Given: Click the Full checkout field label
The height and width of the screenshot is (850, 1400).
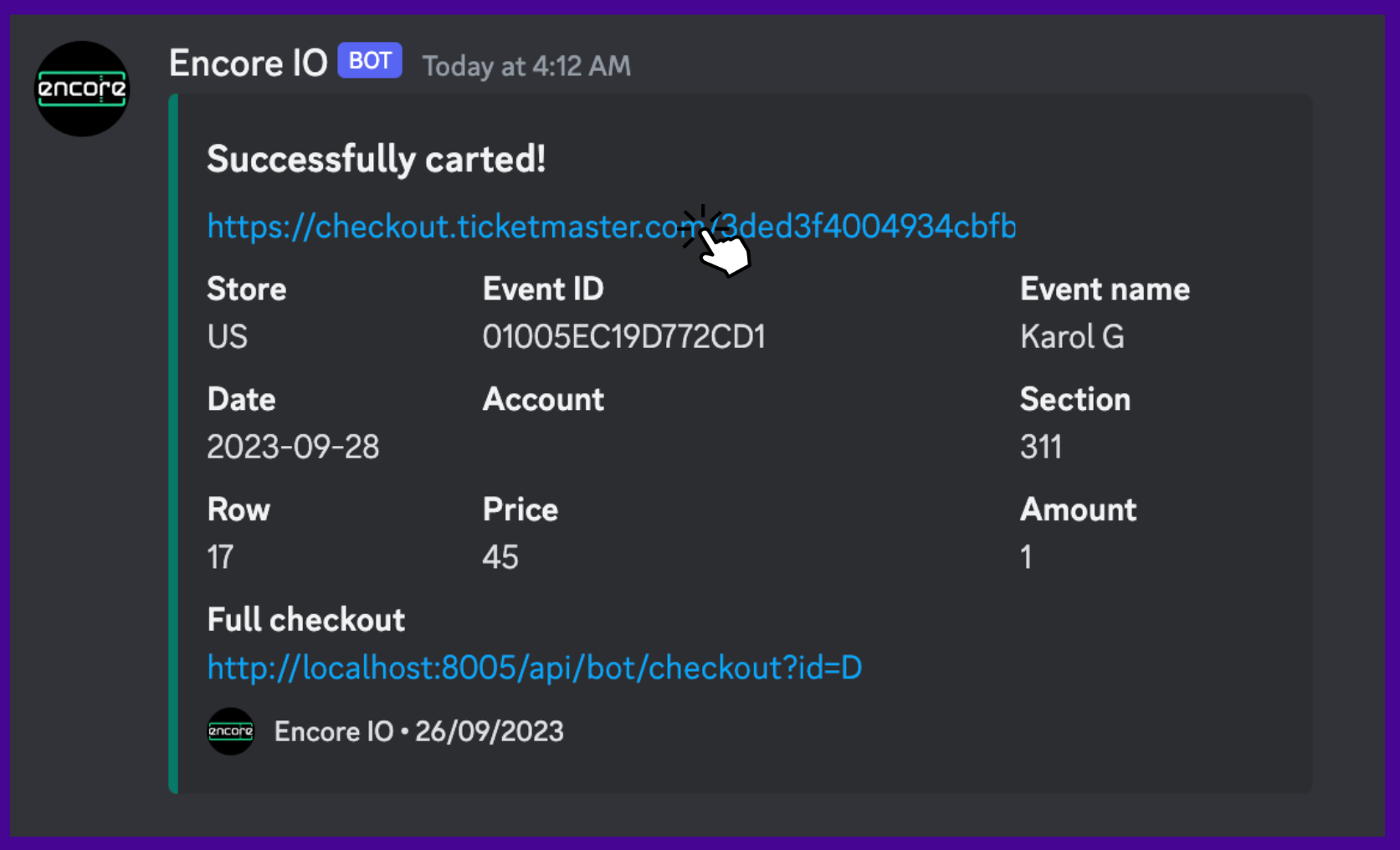Looking at the screenshot, I should point(305,620).
